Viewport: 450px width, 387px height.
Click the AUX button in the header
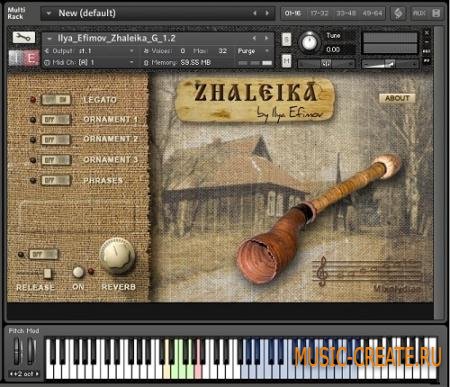pyautogui.click(x=419, y=13)
